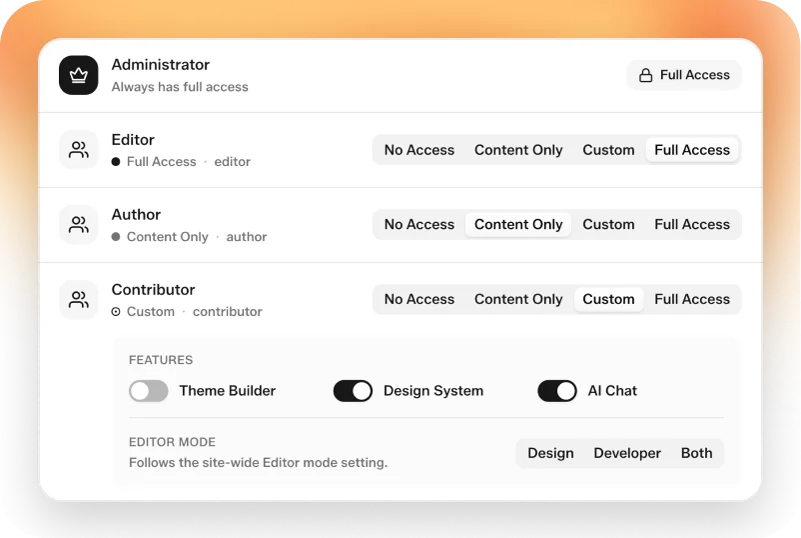Click the Theme Builder label
The image size is (801, 538).
point(227,391)
